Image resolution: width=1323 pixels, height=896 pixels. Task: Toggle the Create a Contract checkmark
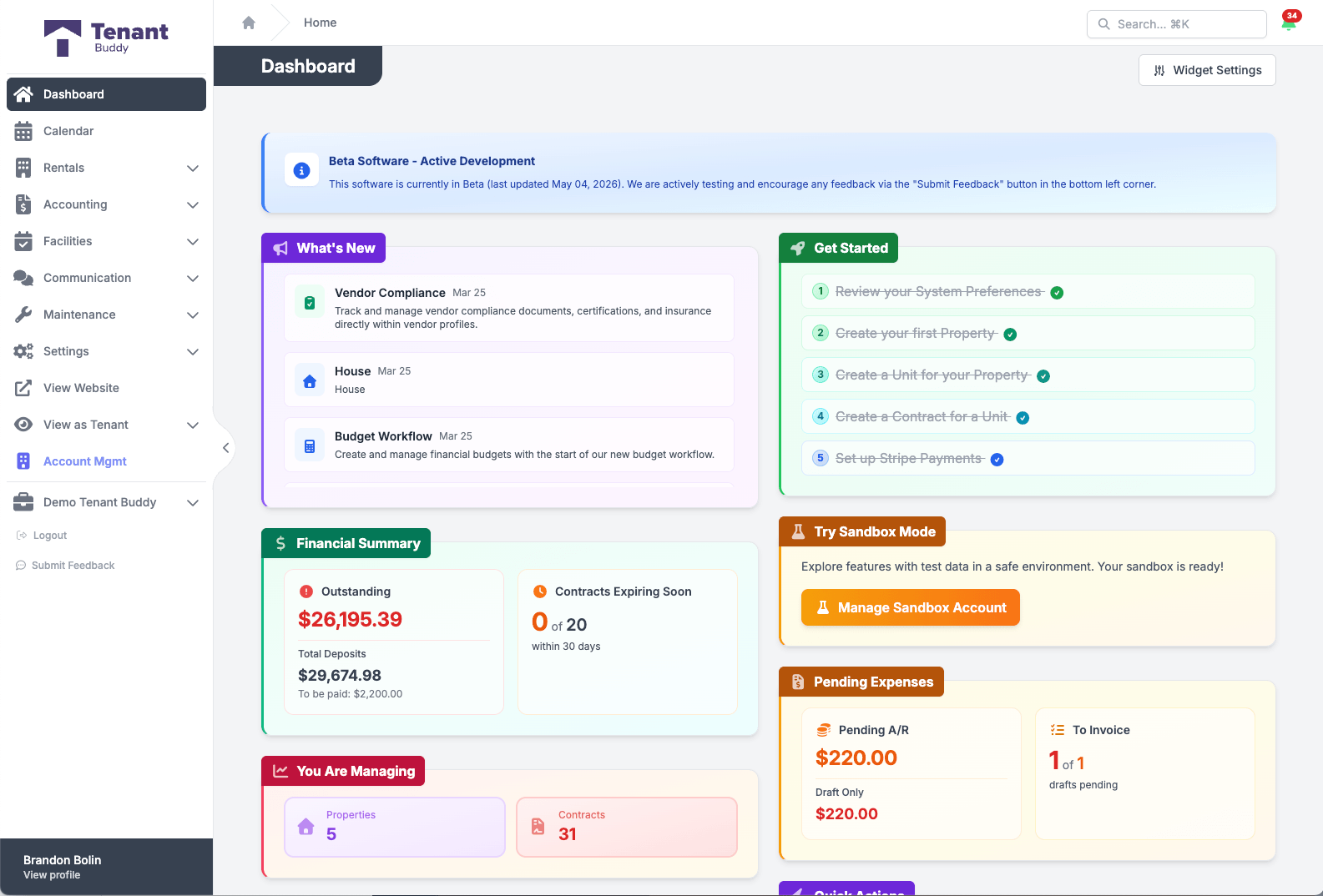click(x=1023, y=418)
